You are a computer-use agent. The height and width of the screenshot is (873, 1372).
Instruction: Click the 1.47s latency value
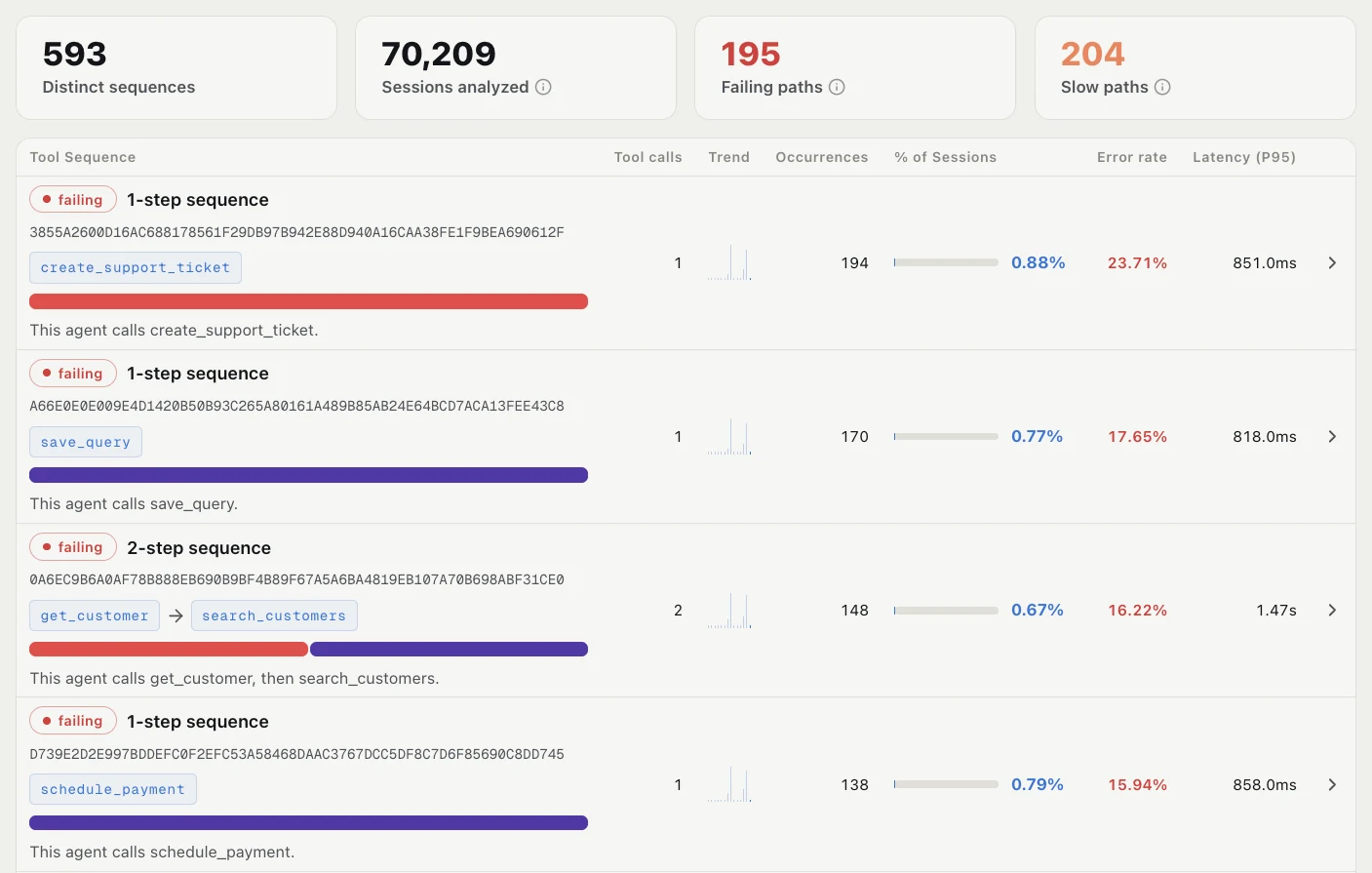1276,611
